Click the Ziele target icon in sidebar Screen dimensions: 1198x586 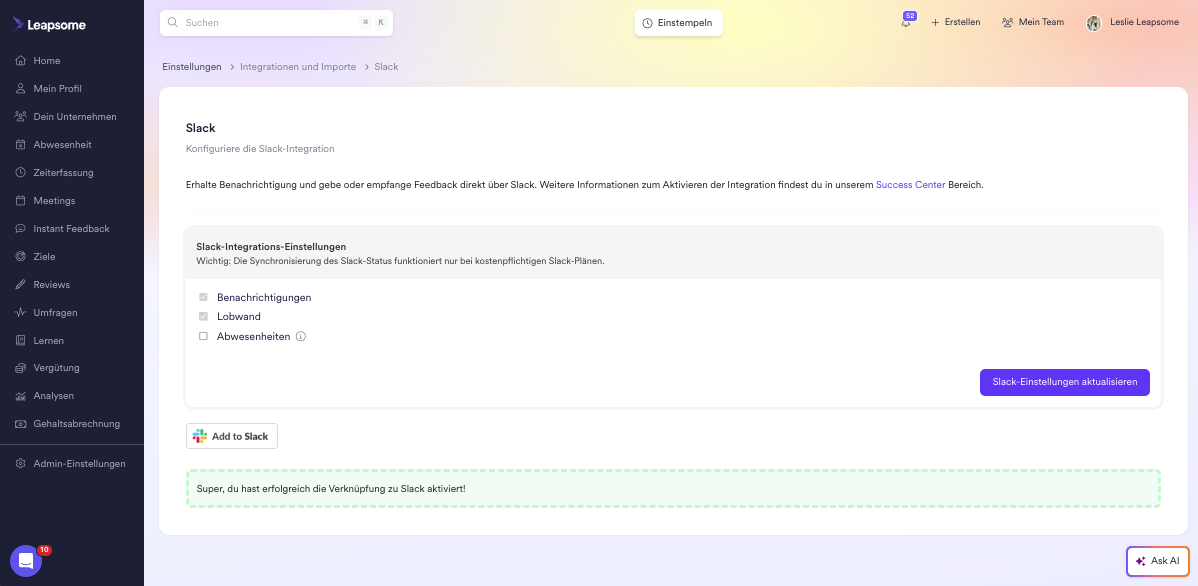coord(21,257)
